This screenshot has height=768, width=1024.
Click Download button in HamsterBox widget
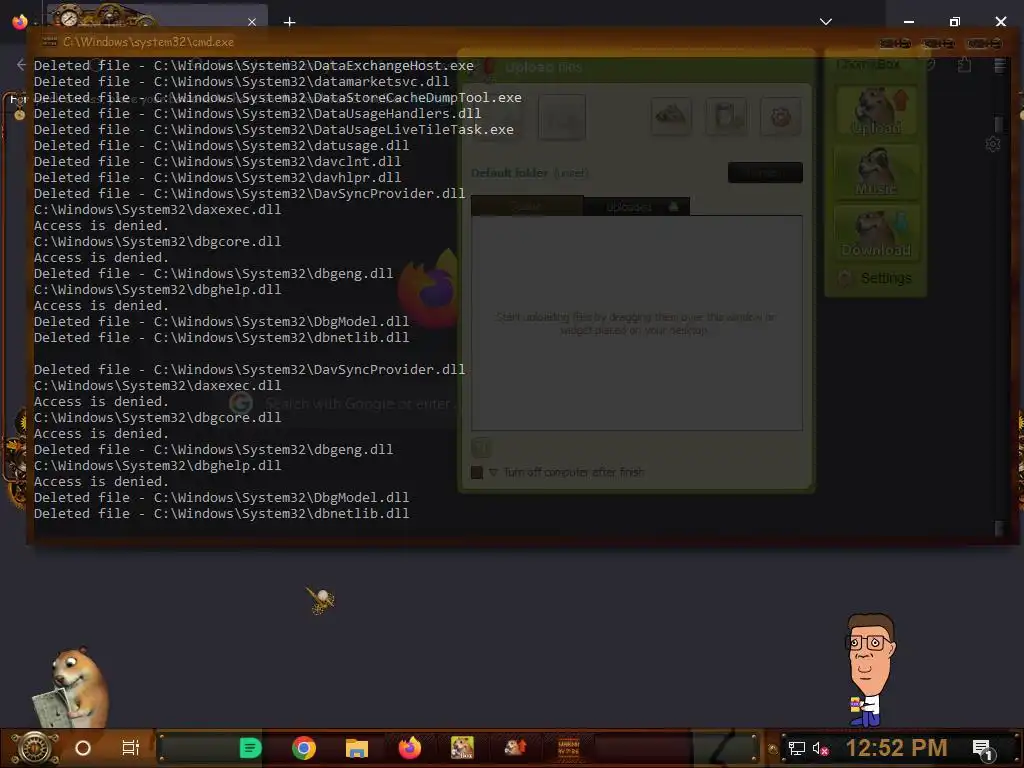876,232
